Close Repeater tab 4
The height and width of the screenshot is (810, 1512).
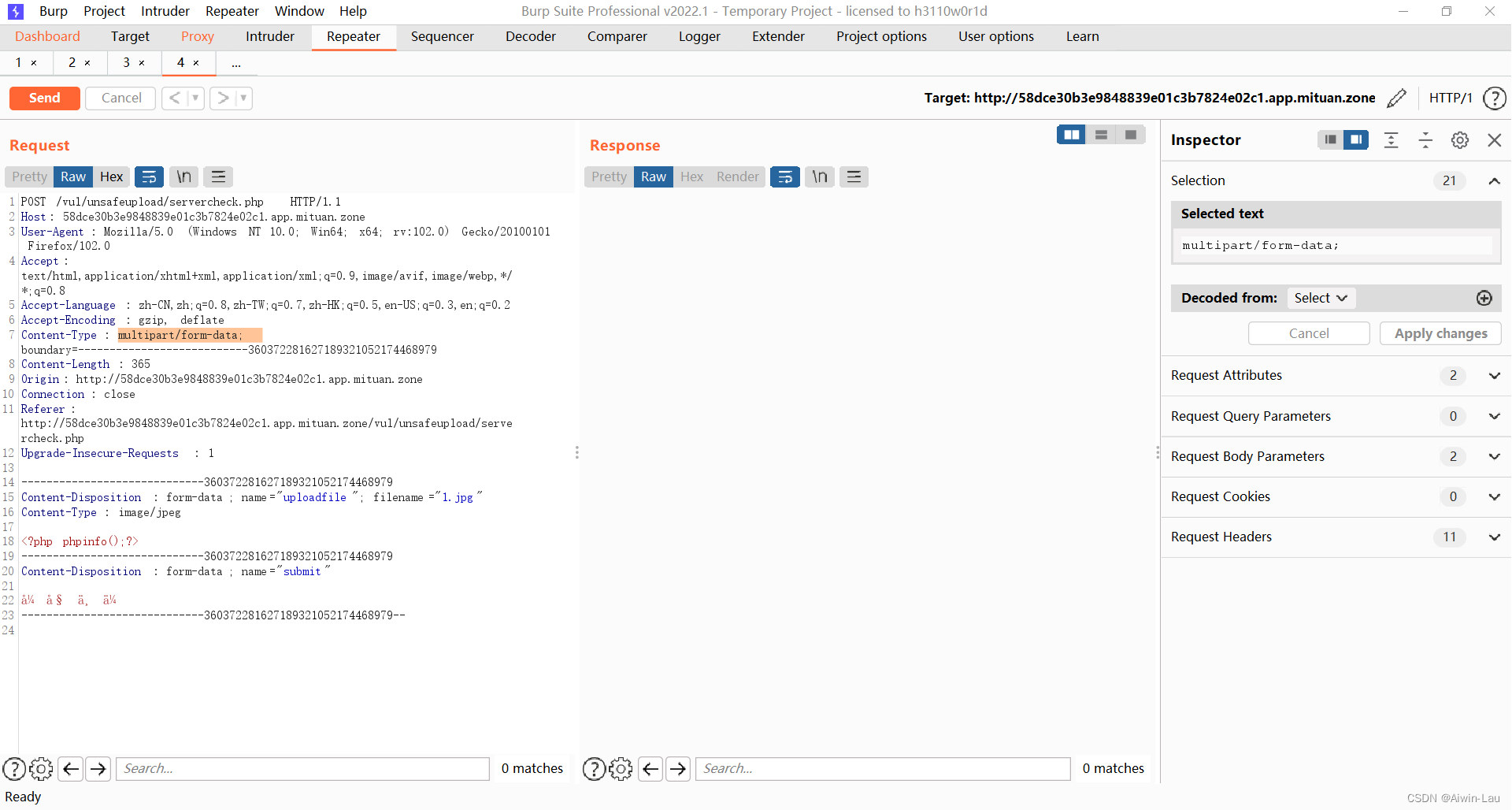coord(196,63)
